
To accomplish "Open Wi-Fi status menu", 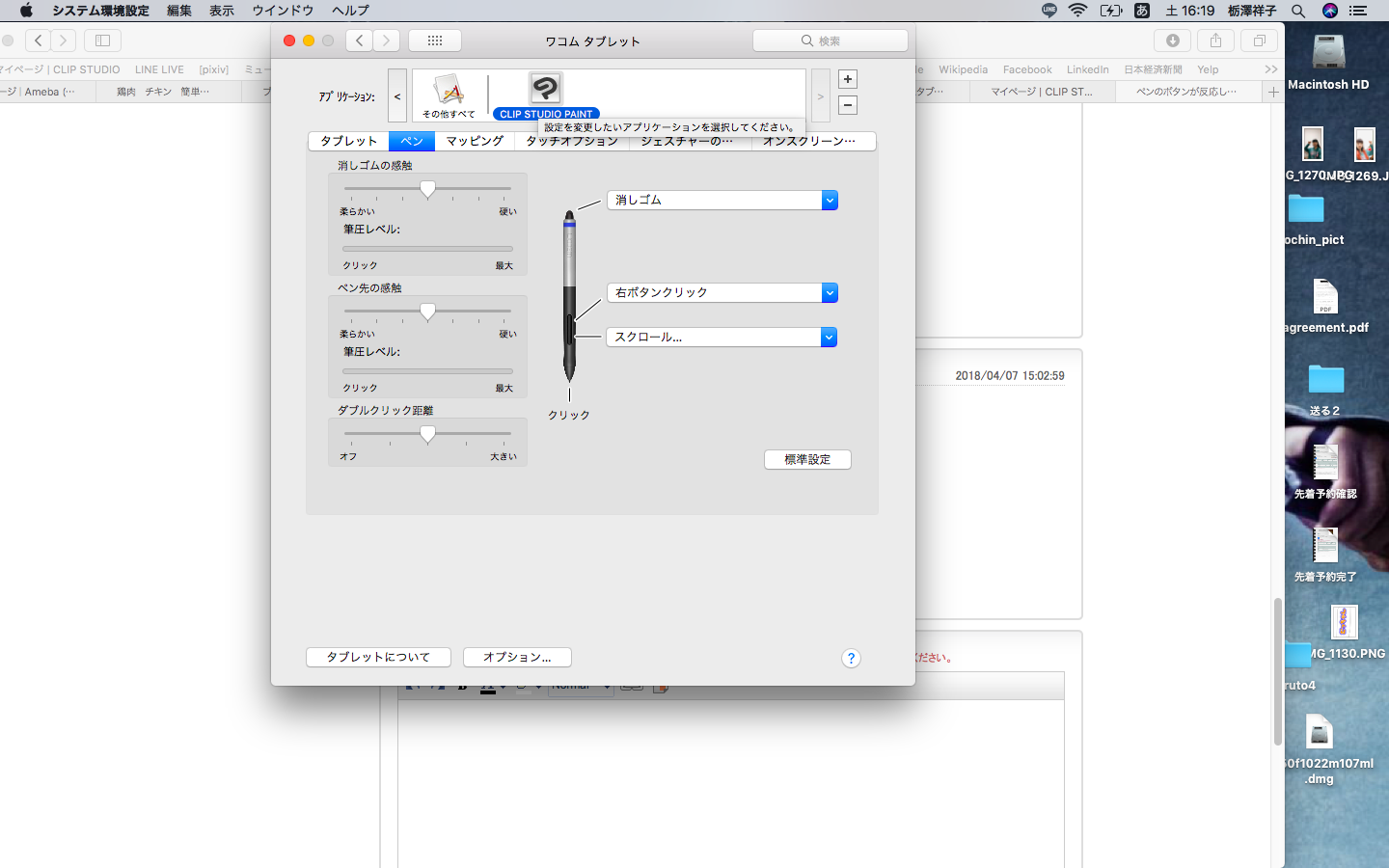I will (x=1078, y=11).
